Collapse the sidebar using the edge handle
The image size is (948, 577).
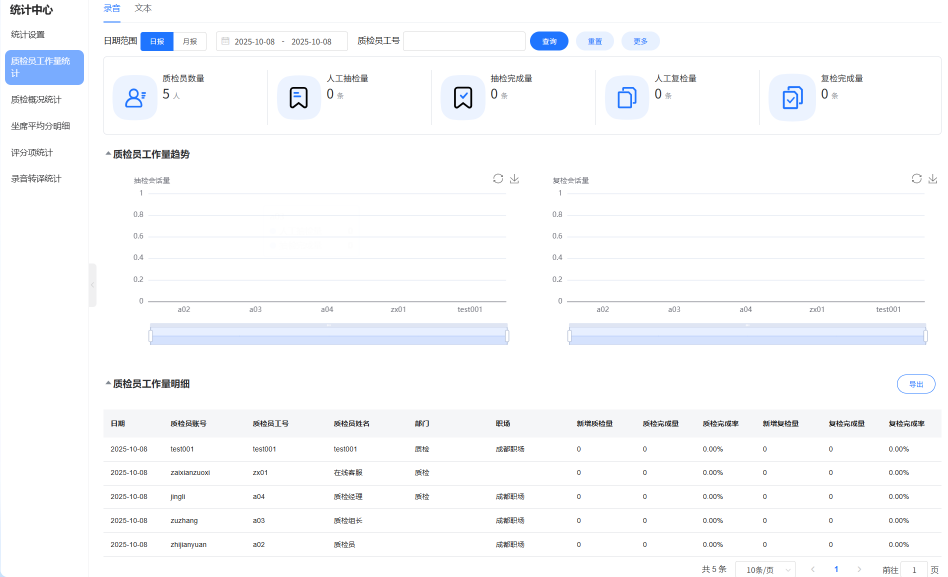point(93,285)
